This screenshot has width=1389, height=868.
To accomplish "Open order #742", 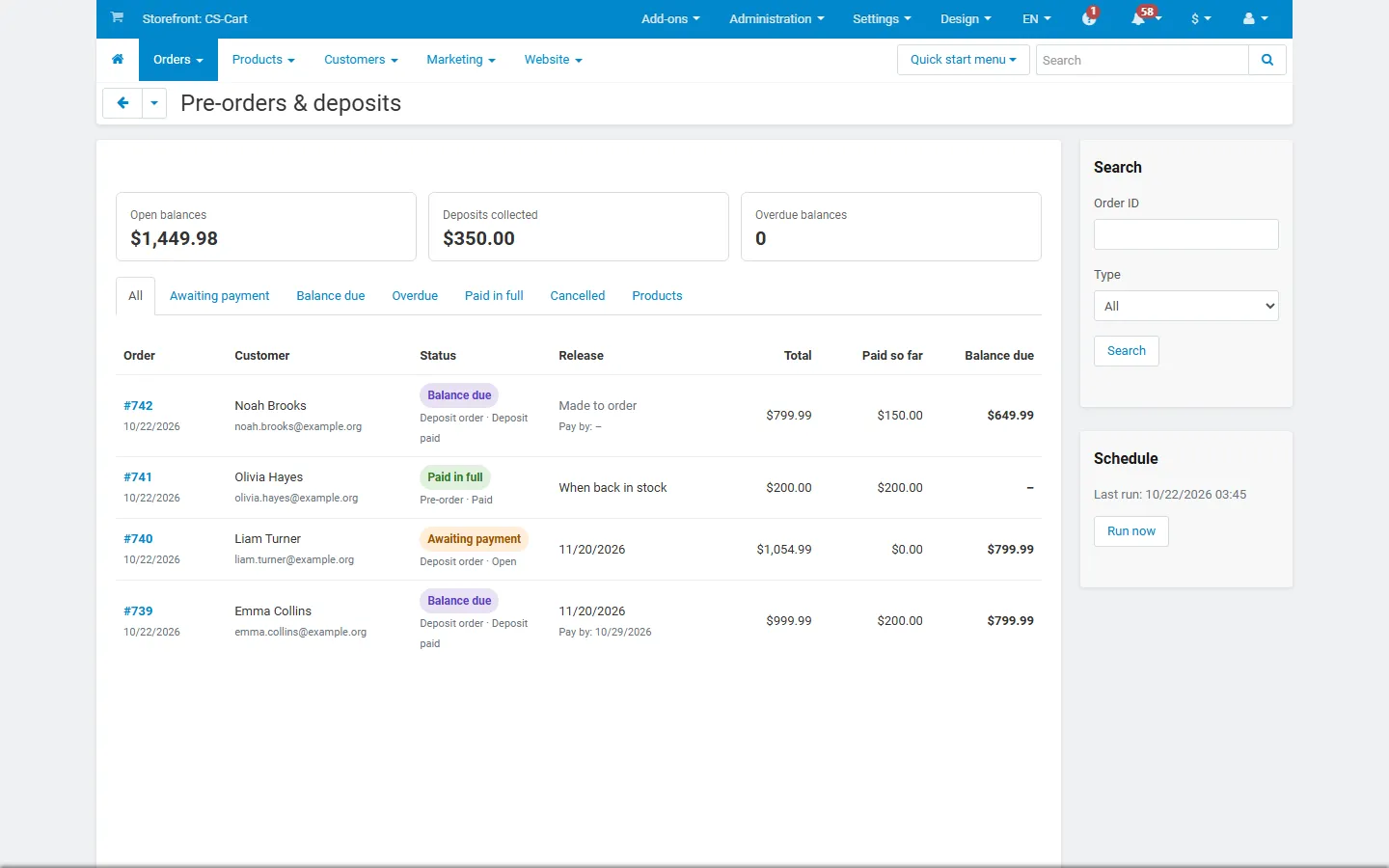I will pyautogui.click(x=138, y=406).
